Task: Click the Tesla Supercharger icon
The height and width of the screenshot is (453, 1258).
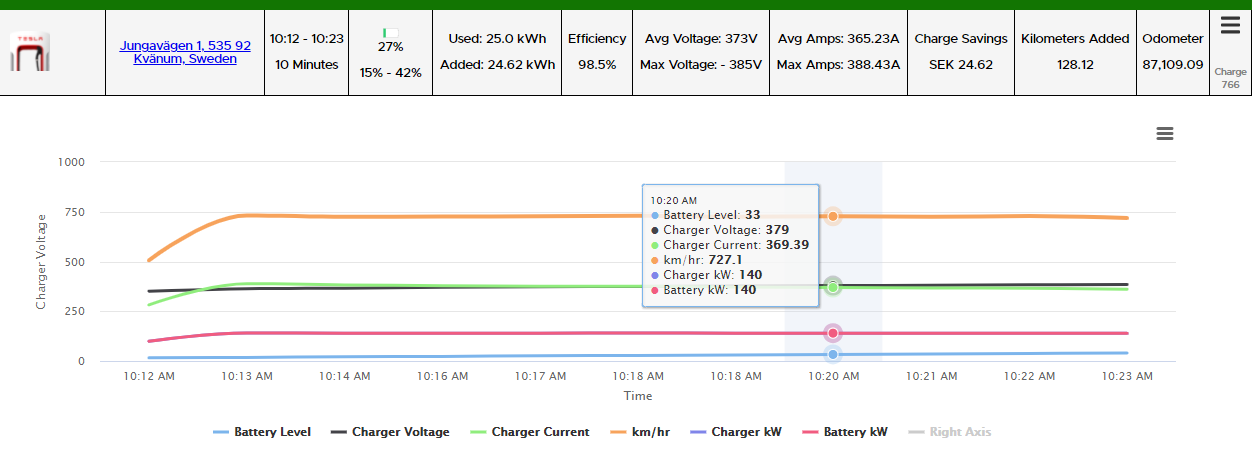Action: 30,52
